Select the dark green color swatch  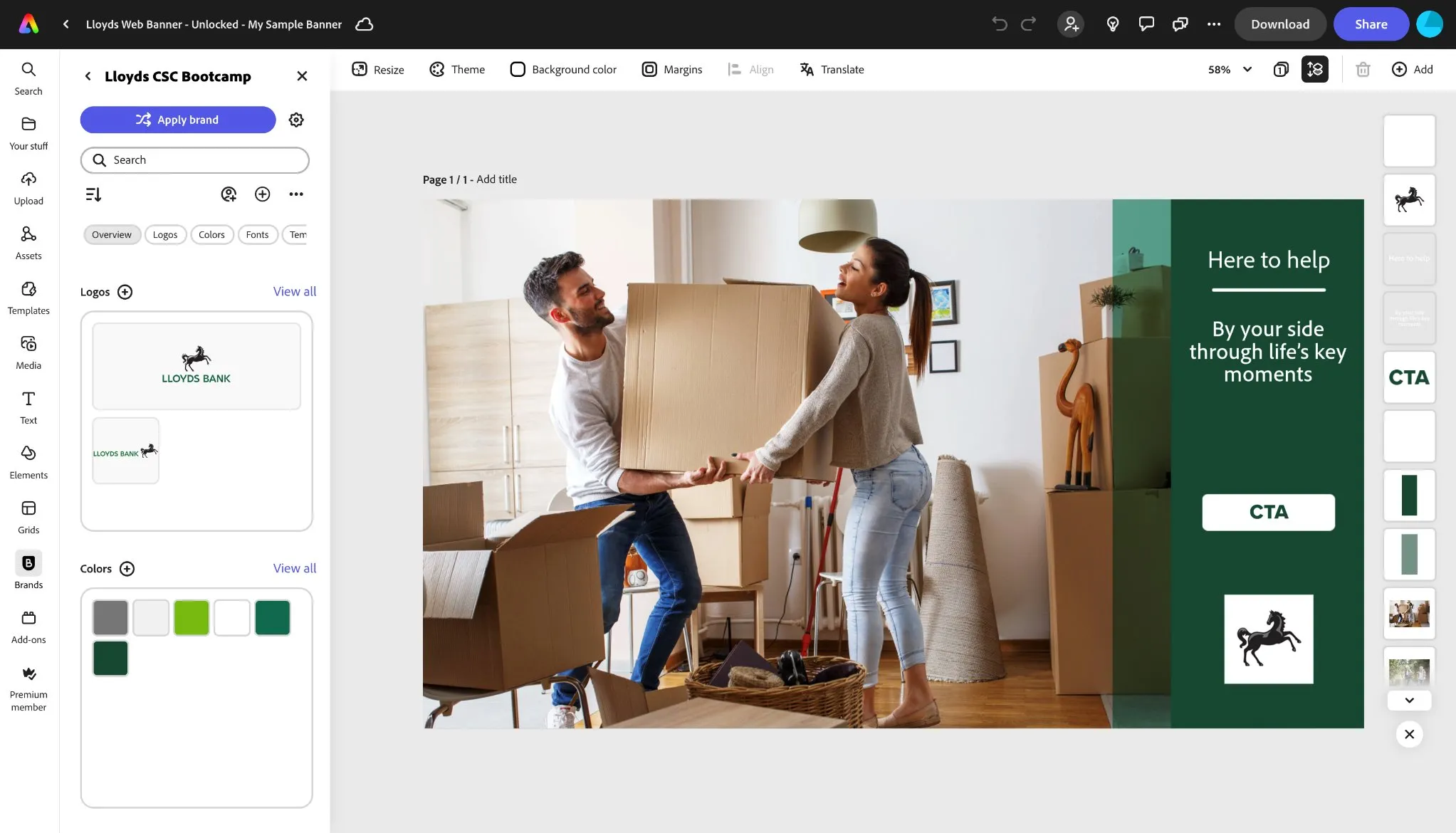pyautogui.click(x=110, y=658)
